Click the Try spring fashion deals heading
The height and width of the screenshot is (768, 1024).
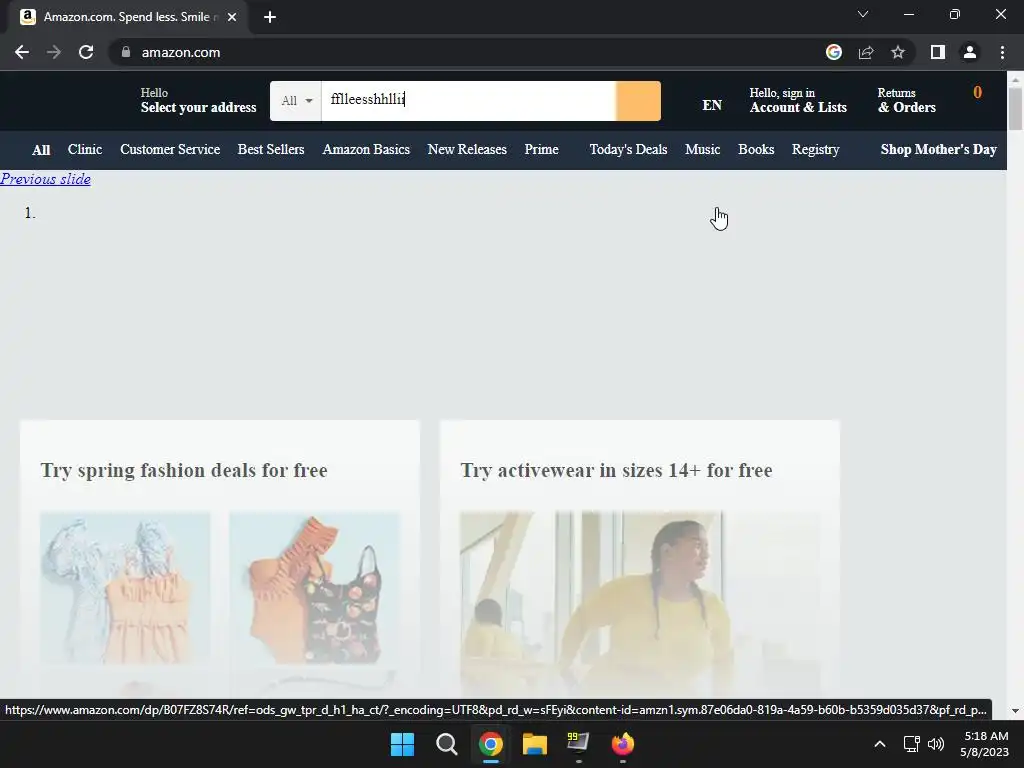(x=184, y=470)
